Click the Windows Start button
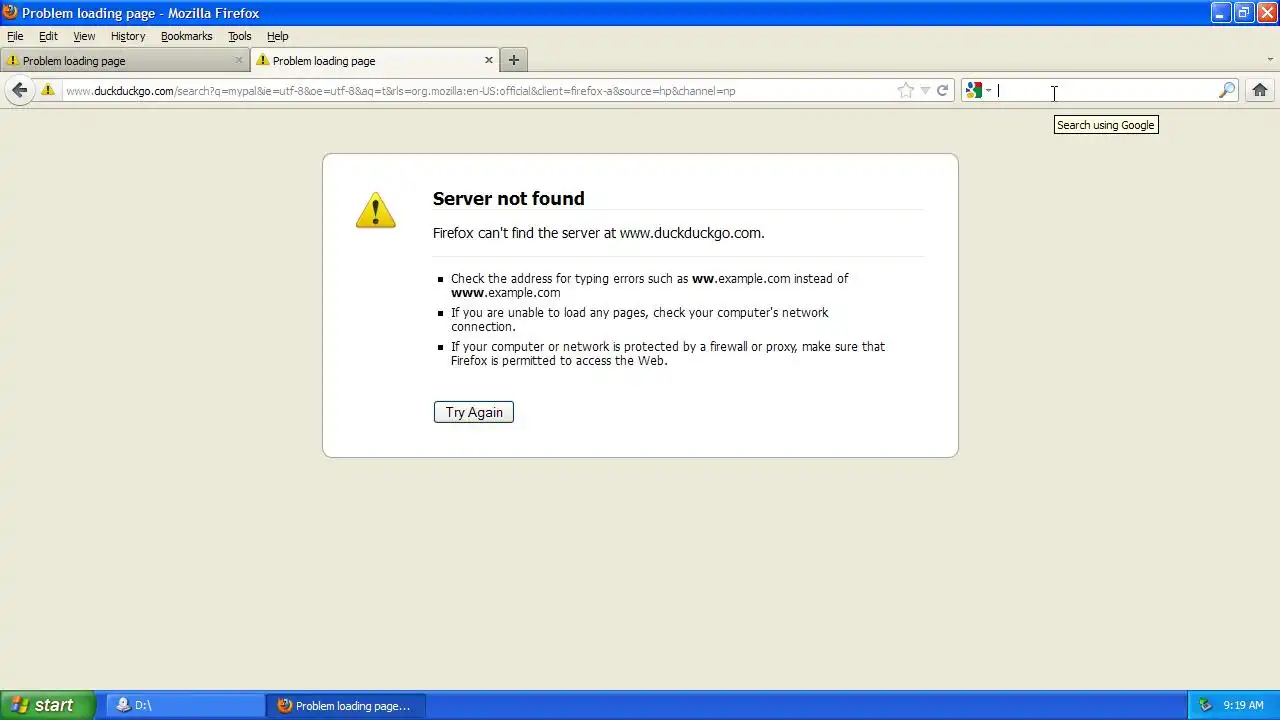1280x720 pixels. tap(47, 705)
